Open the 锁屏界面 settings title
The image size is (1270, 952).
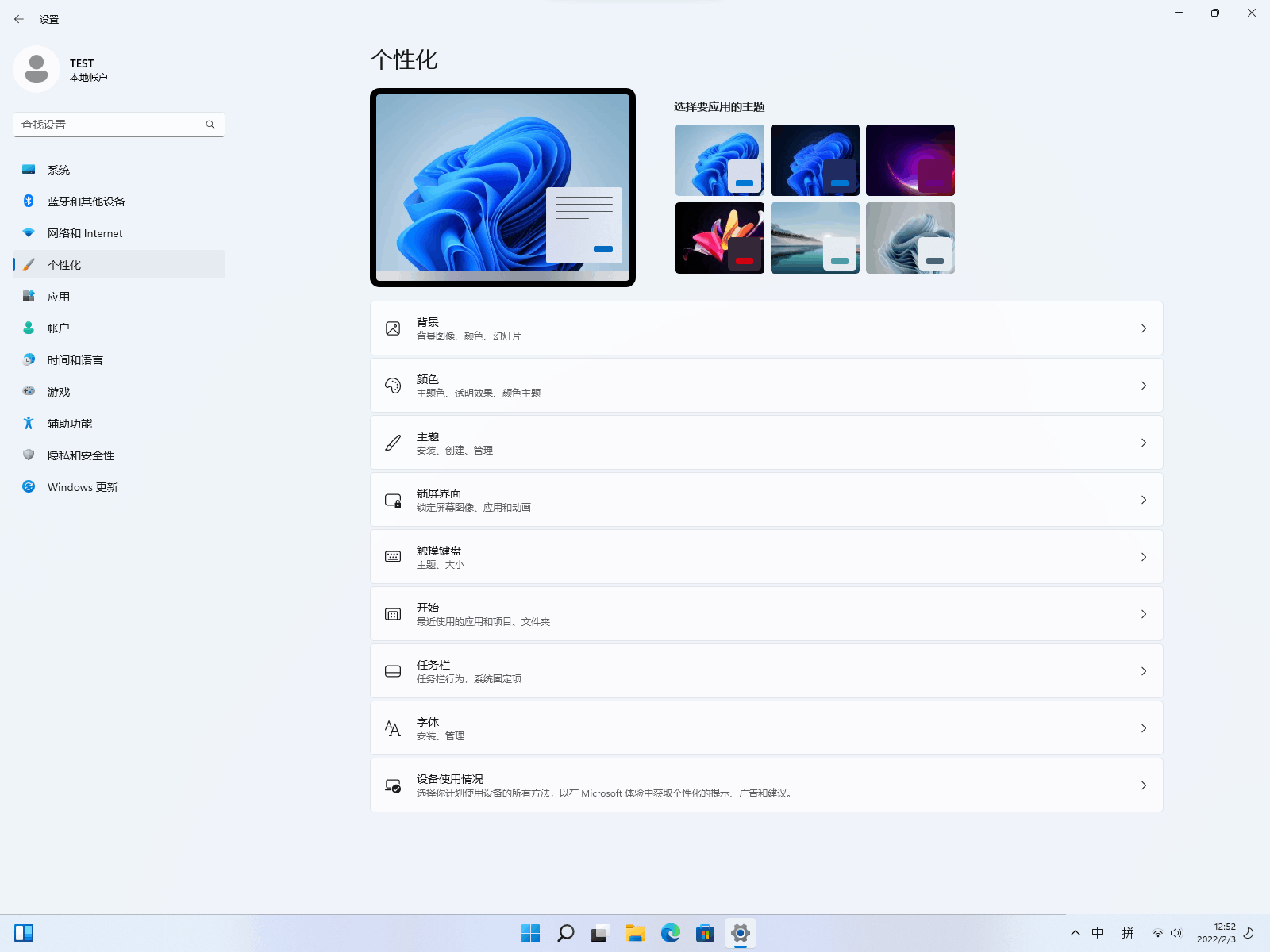click(x=439, y=493)
